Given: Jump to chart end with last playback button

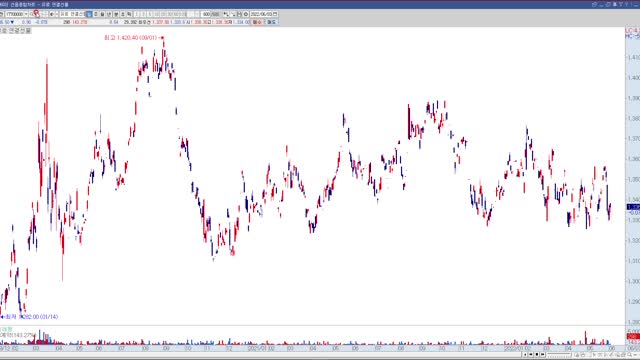Looking at the screenshot, I should coord(542,354).
